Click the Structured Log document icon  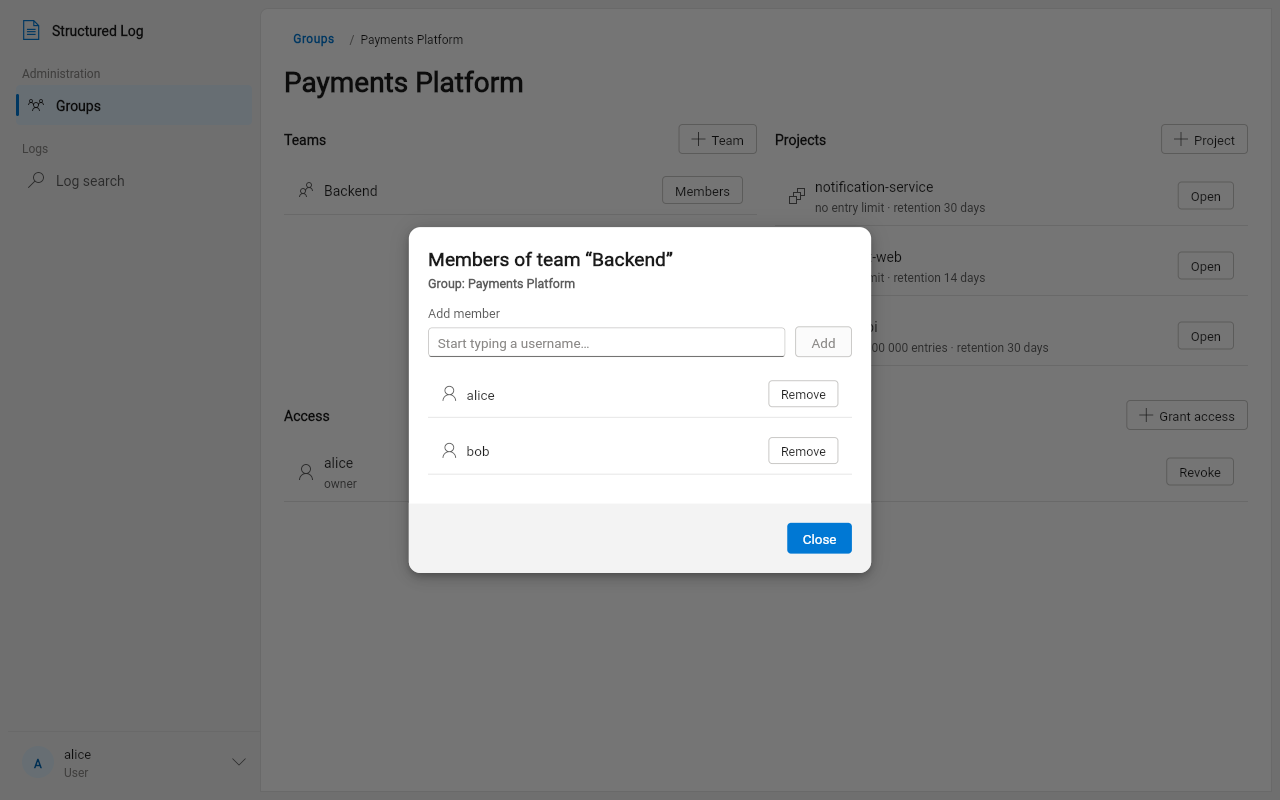point(31,31)
